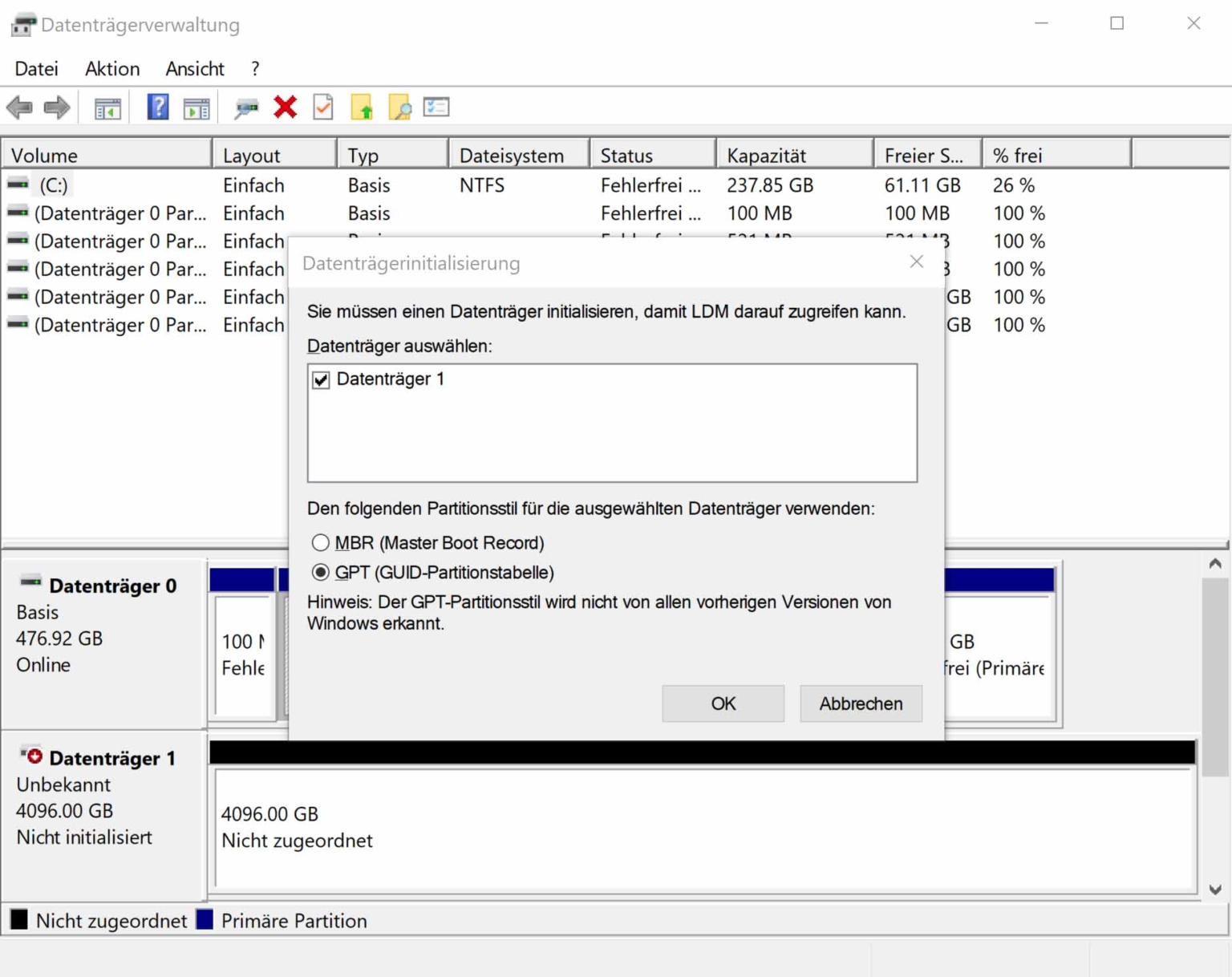Click the Nicht initialisiert status text
The width and height of the screenshot is (1232, 977).
(x=84, y=837)
